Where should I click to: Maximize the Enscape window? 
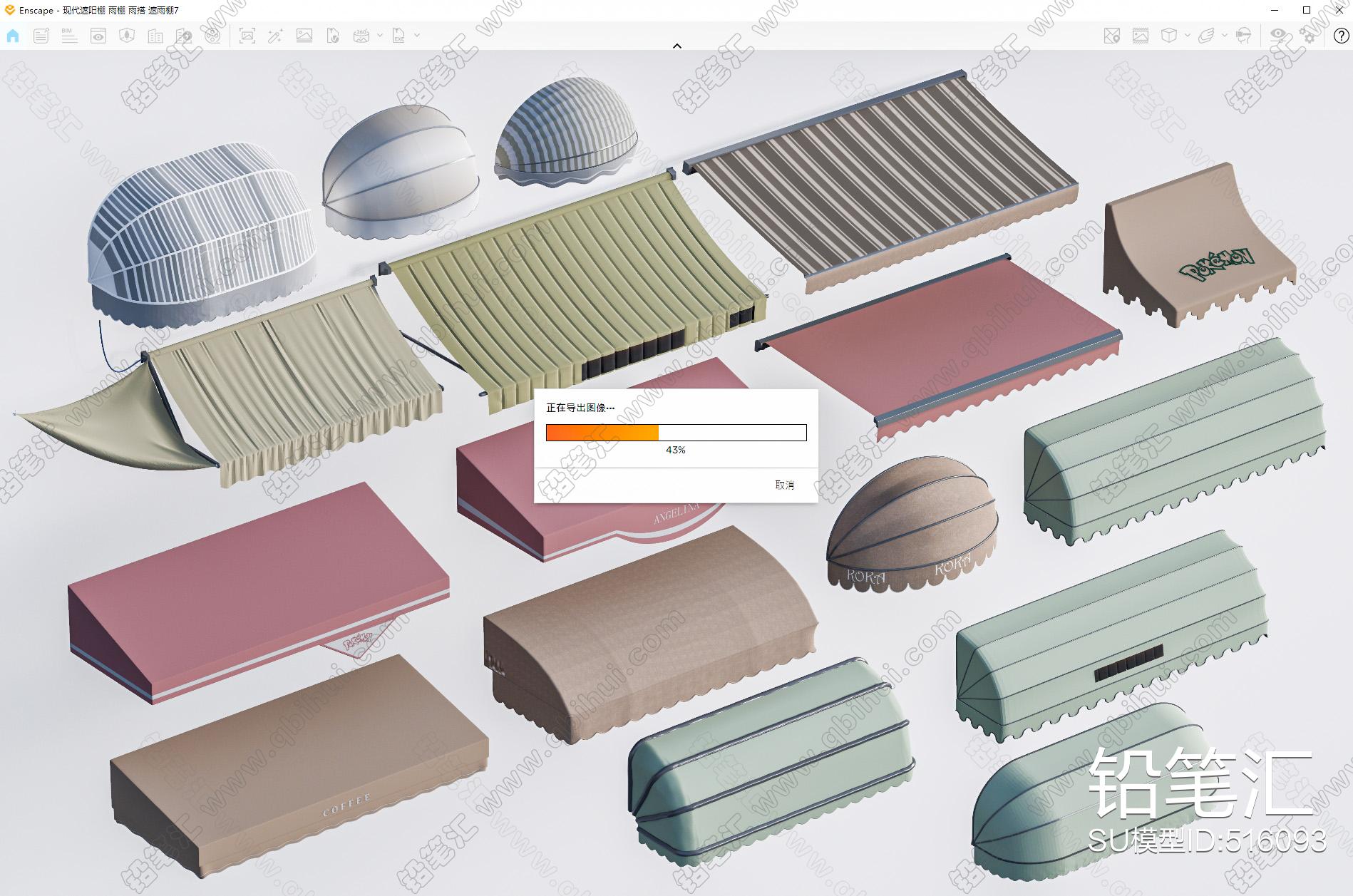click(1307, 10)
